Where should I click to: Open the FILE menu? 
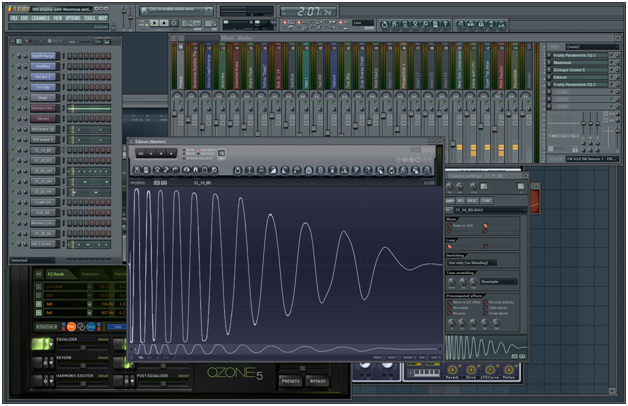click(x=14, y=18)
